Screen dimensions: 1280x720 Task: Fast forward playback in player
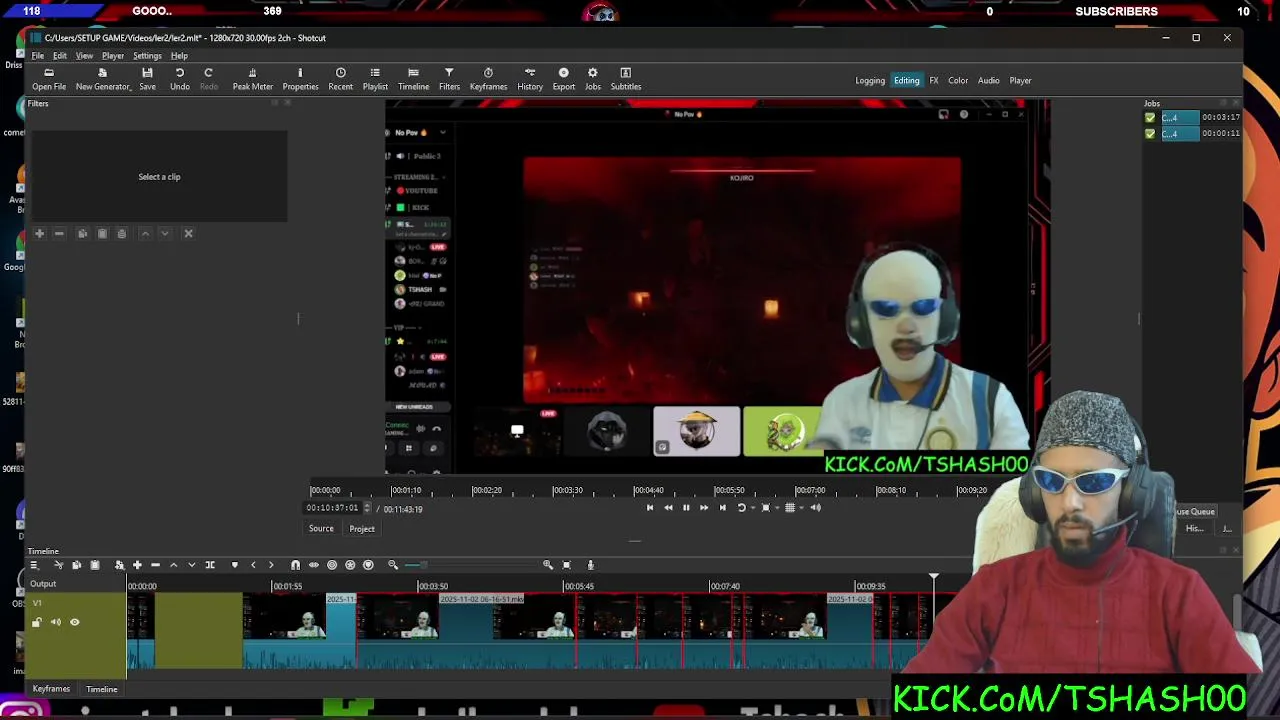pyautogui.click(x=704, y=508)
